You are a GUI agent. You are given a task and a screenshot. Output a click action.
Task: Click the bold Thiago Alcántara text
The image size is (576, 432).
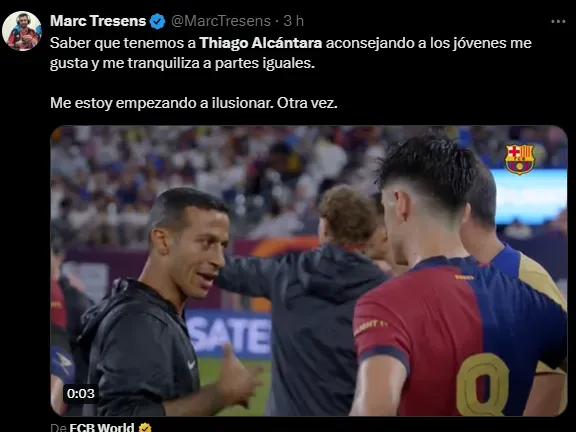point(261,43)
